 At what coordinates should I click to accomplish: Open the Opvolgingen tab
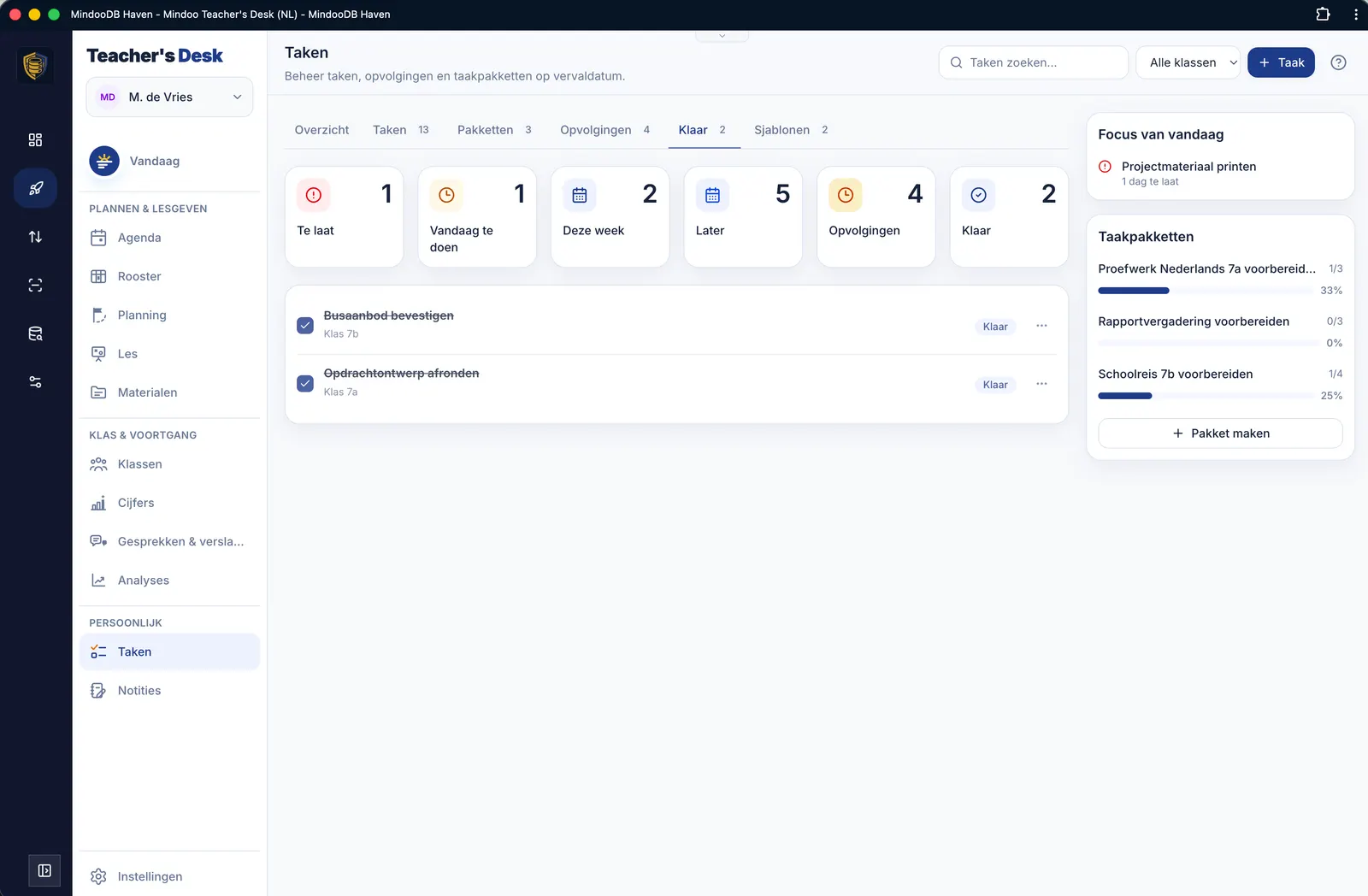click(604, 130)
